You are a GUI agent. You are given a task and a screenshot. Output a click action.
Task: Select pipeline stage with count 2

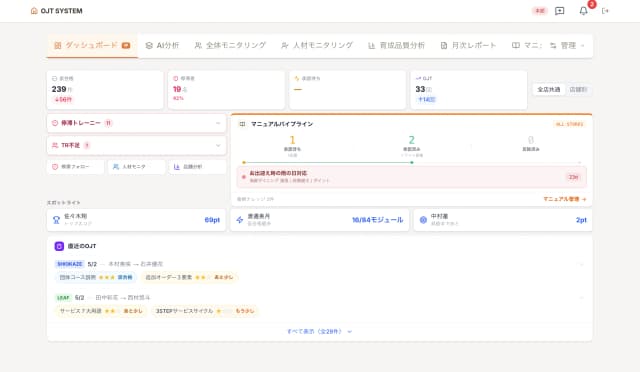(411, 146)
